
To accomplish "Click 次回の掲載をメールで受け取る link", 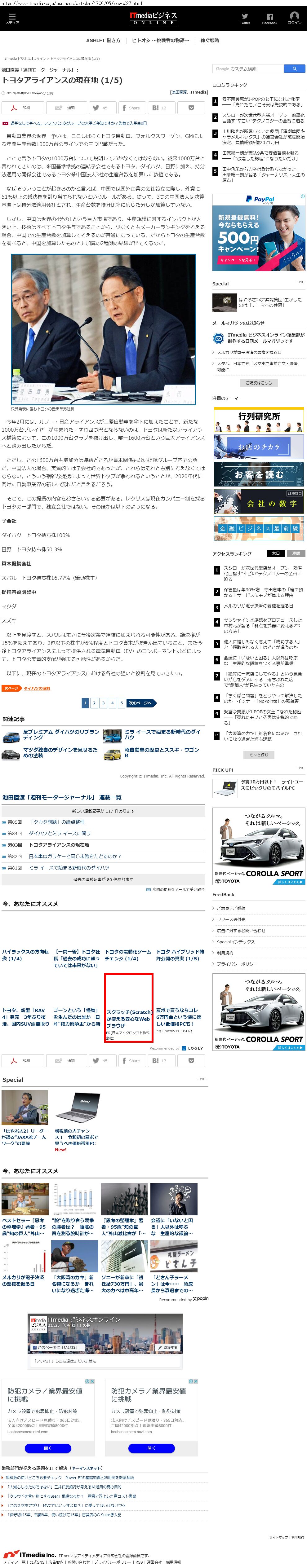I will click(x=178, y=889).
